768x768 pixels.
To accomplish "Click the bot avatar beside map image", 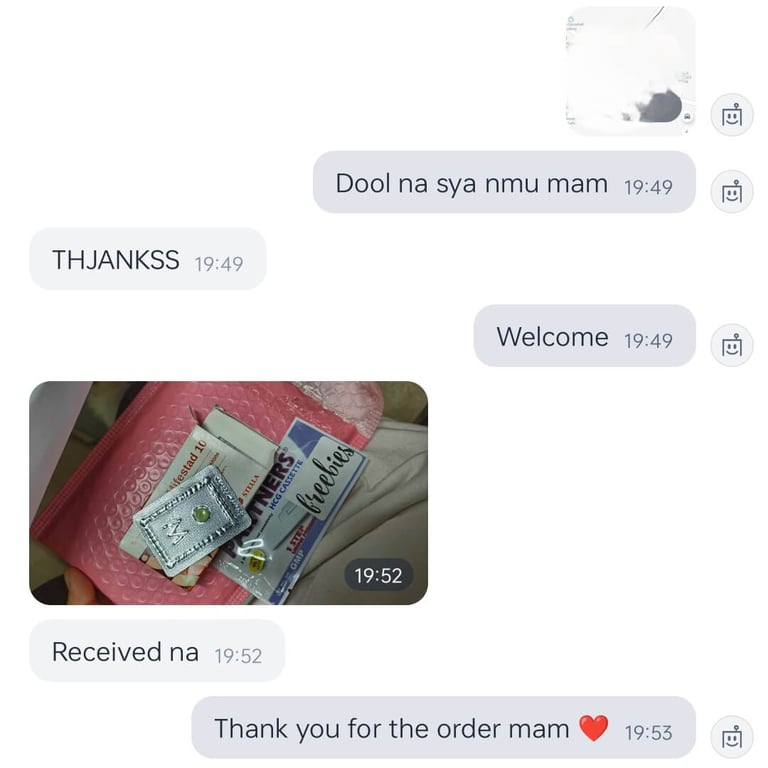I will pyautogui.click(x=732, y=115).
